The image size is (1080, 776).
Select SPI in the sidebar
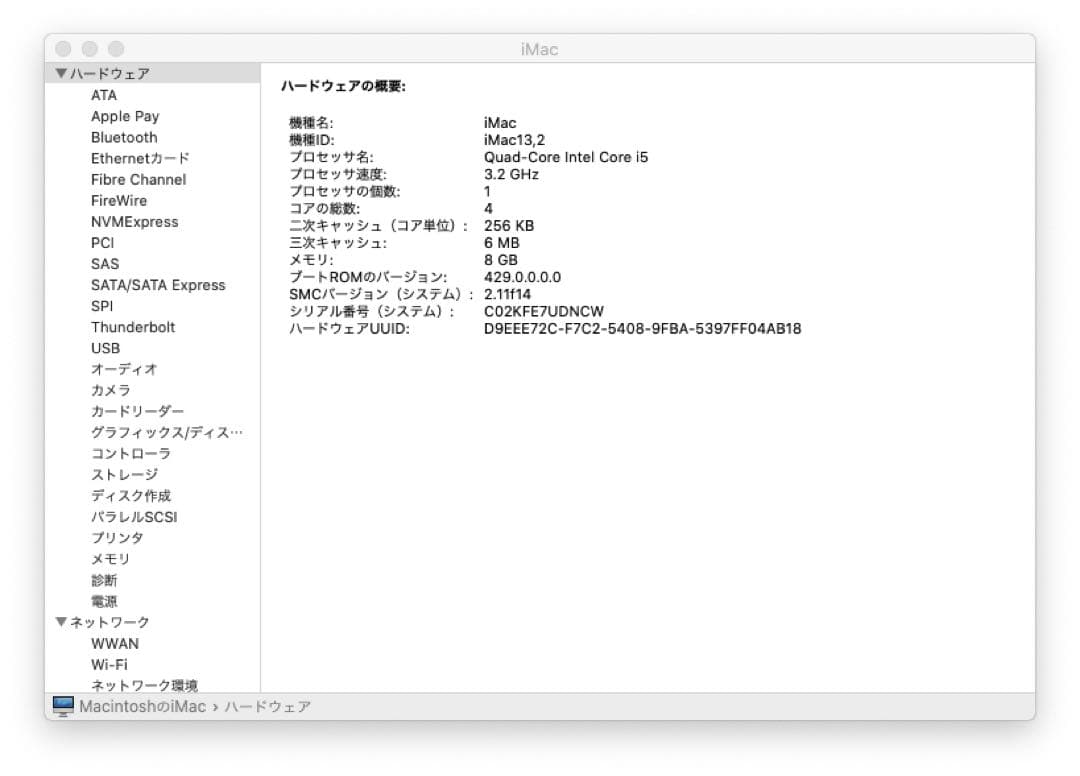(x=102, y=306)
